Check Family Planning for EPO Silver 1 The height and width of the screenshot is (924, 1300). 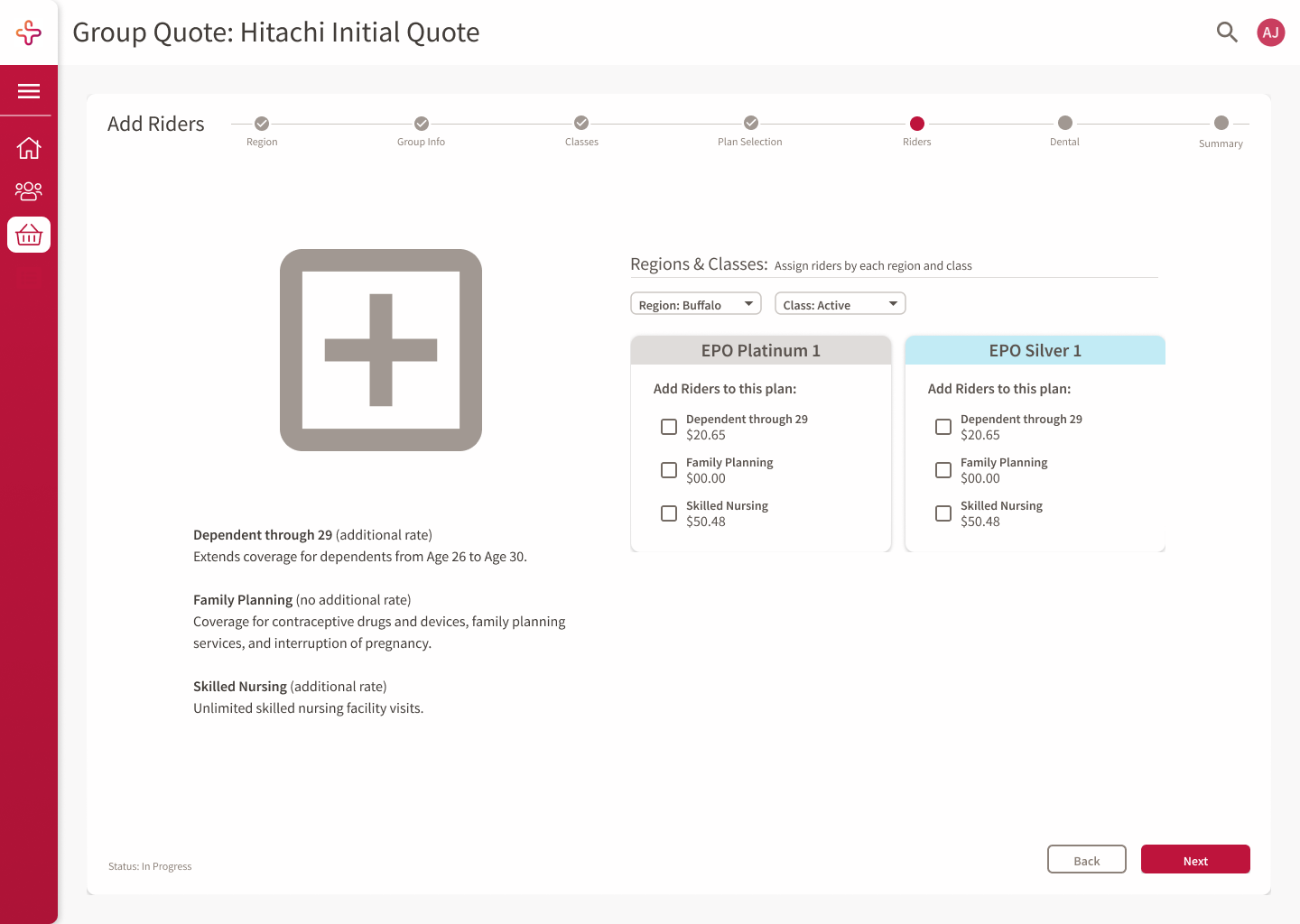(x=943, y=470)
